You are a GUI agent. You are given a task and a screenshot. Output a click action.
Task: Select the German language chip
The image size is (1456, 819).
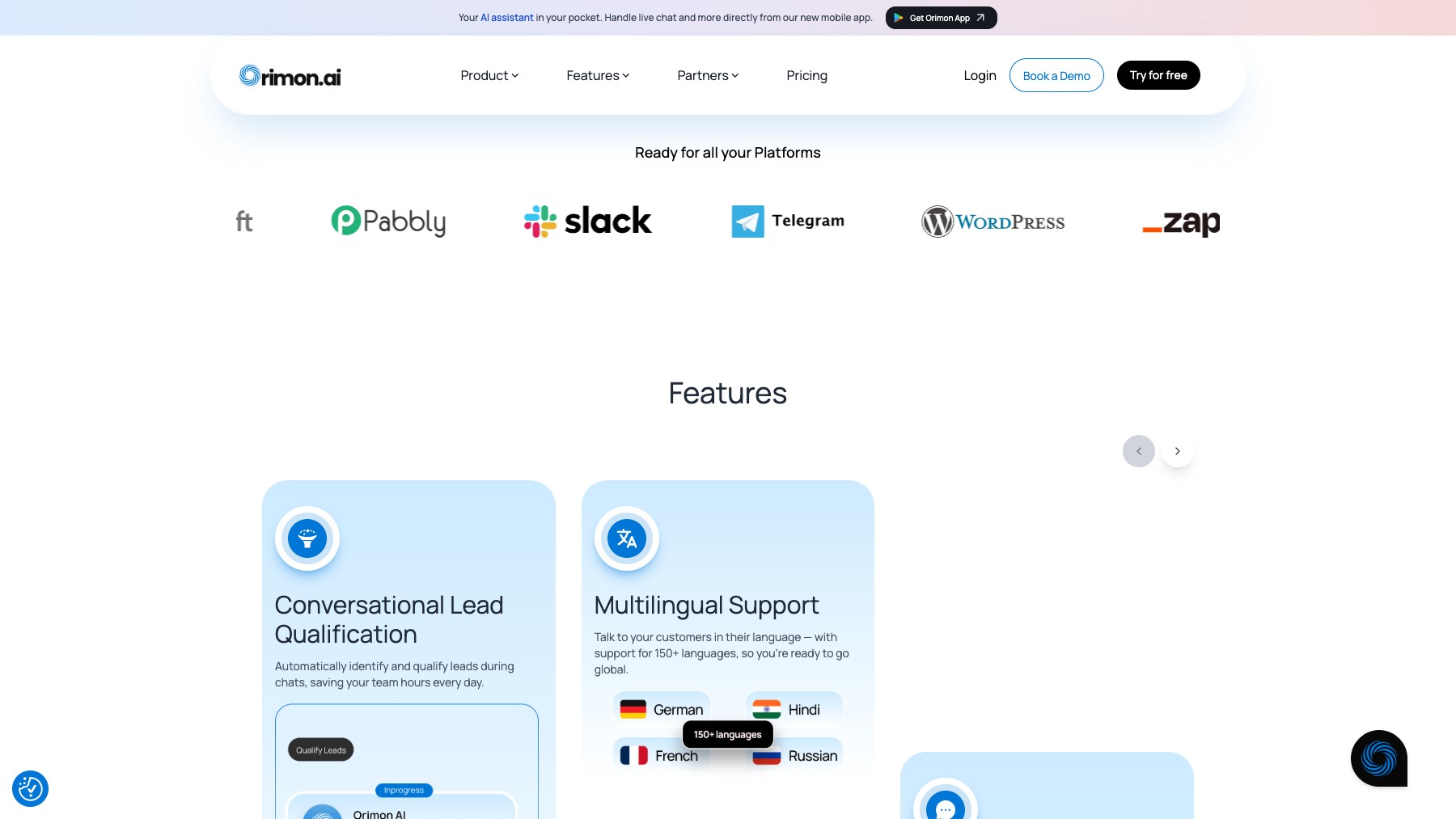coord(662,709)
